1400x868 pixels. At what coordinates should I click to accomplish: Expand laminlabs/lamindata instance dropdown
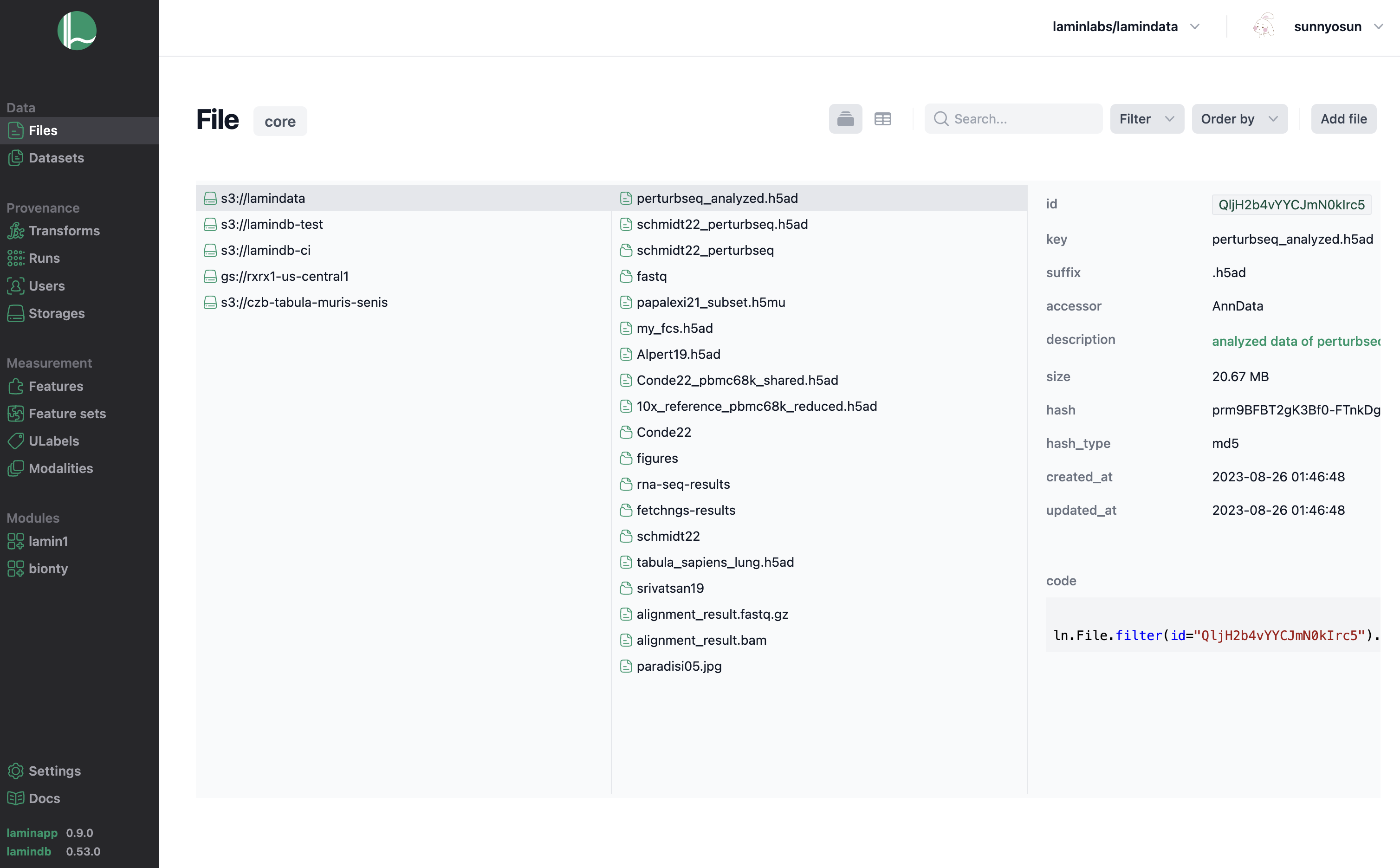pyautogui.click(x=1126, y=26)
